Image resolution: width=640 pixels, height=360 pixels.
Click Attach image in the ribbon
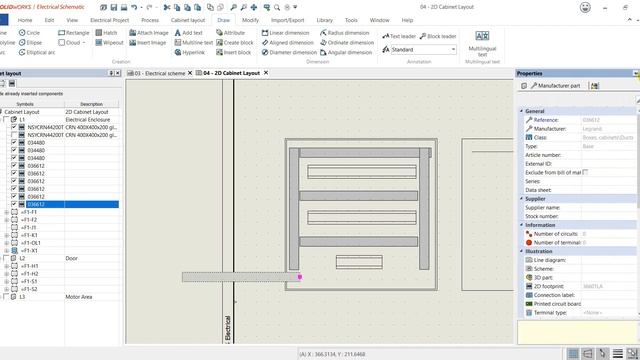click(149, 33)
